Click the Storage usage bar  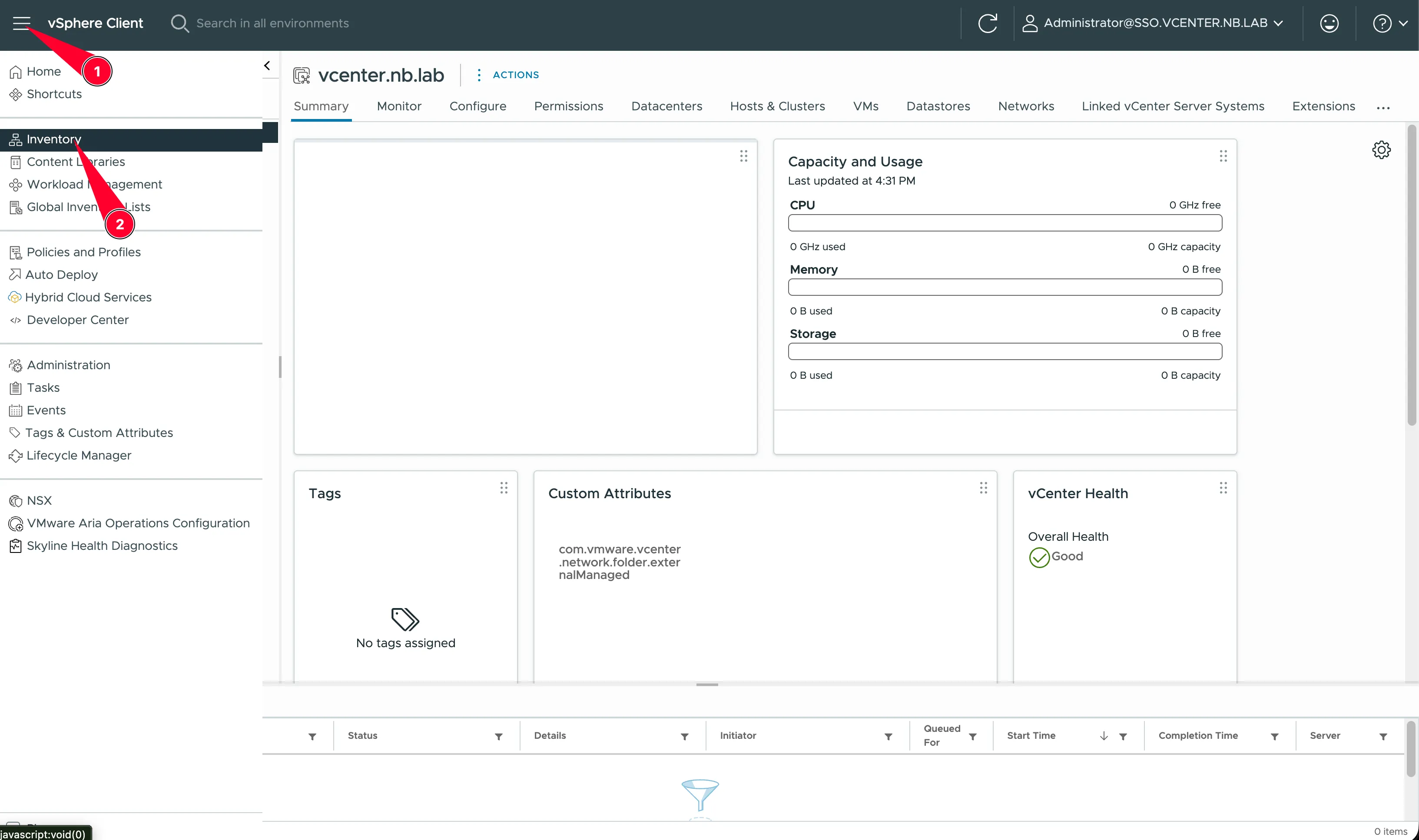1005,351
